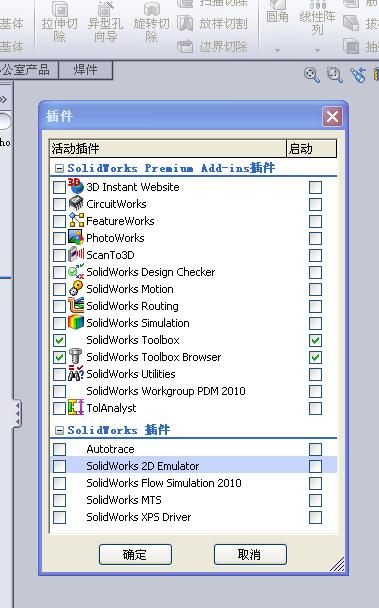Enable the SolidWorks 2D Emulator active checkbox
This screenshot has height=608, width=379.
tap(59, 466)
